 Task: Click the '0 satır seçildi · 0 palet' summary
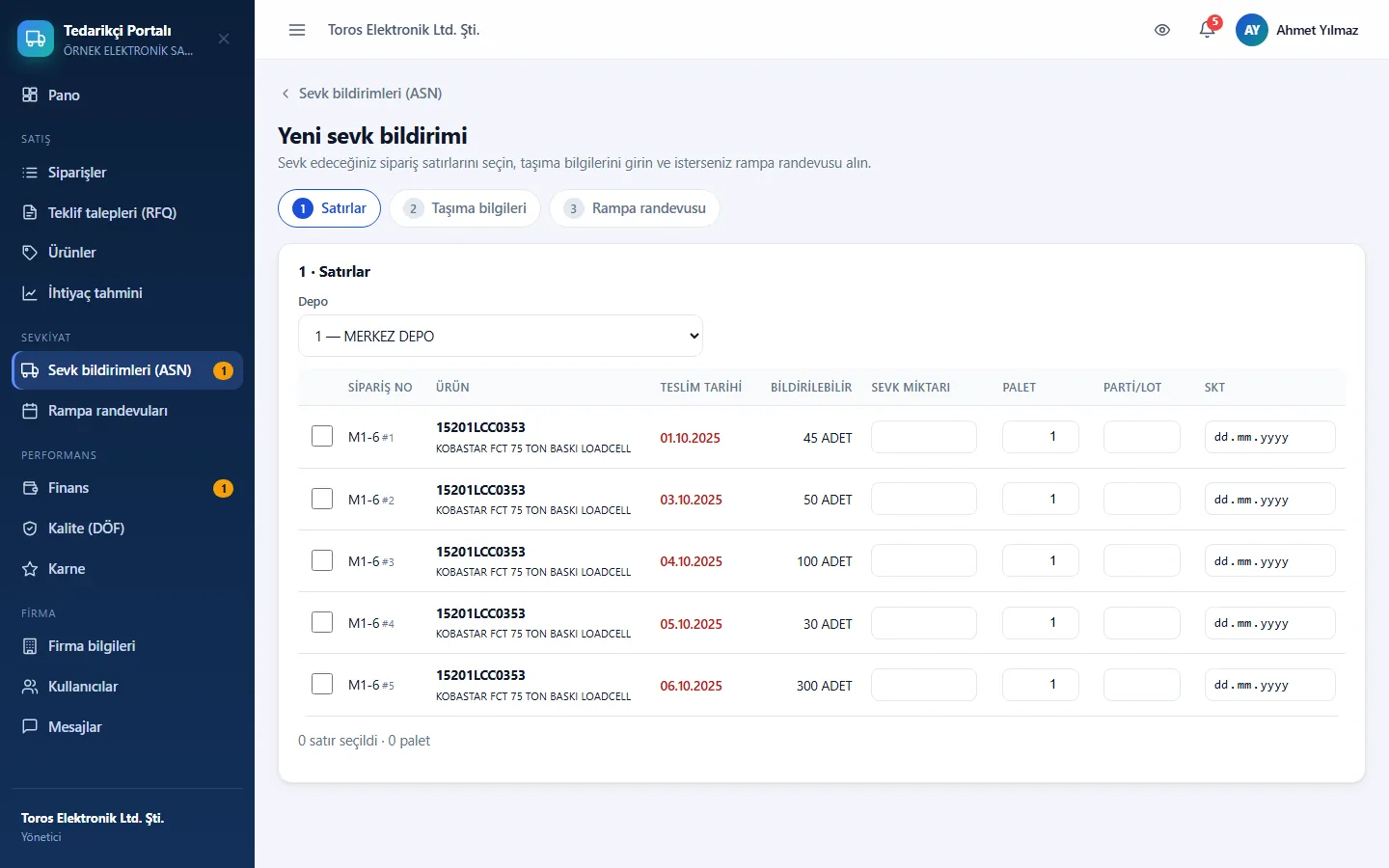pos(365,741)
